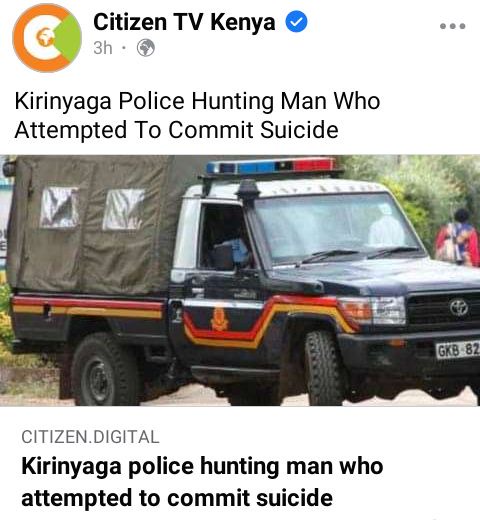Viewport: 480px width, 520px height.
Task: Click the police crest on the door
Action: pos(219,319)
